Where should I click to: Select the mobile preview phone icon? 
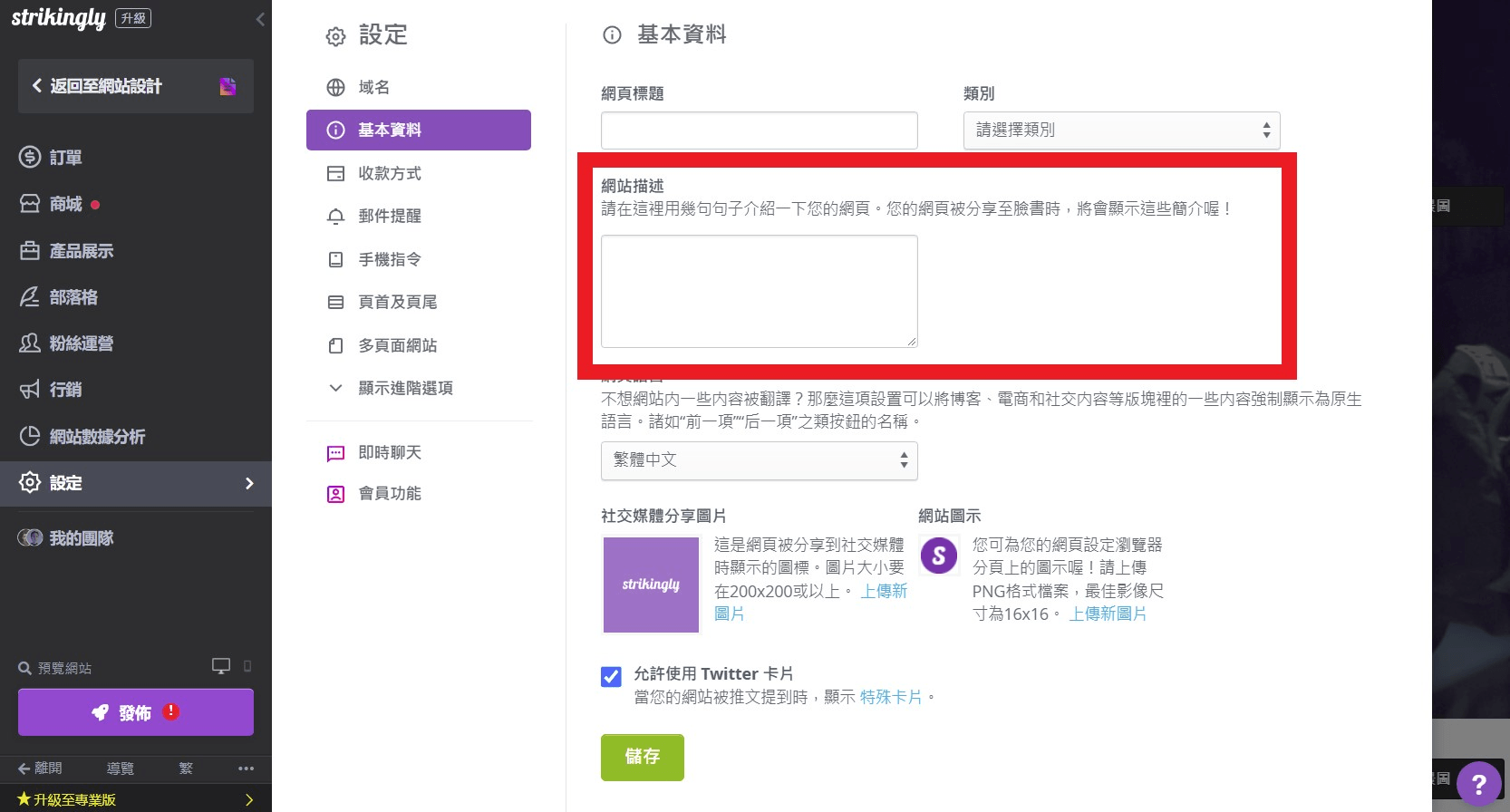[x=247, y=666]
